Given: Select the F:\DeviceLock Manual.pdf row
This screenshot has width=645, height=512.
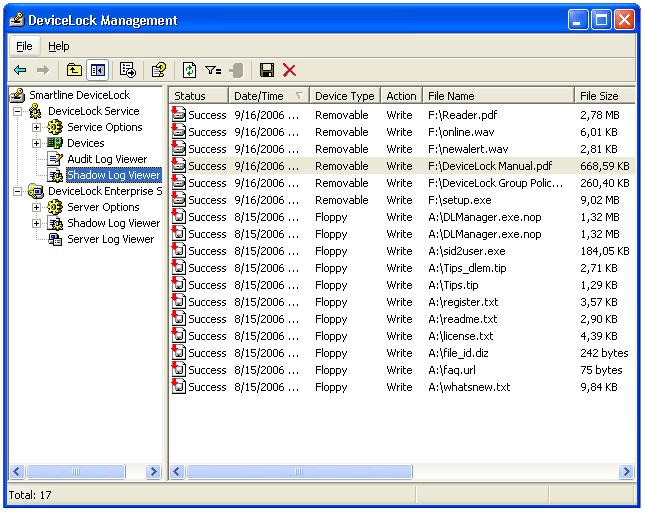Looking at the screenshot, I should tap(402, 166).
